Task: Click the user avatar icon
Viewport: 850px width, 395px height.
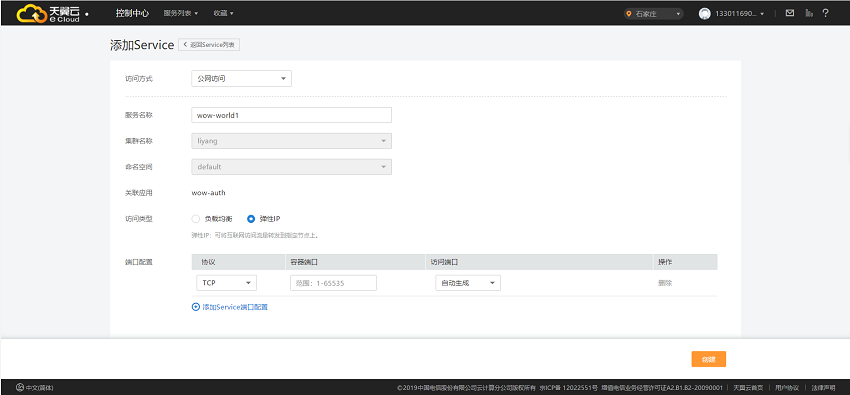Action: (704, 14)
